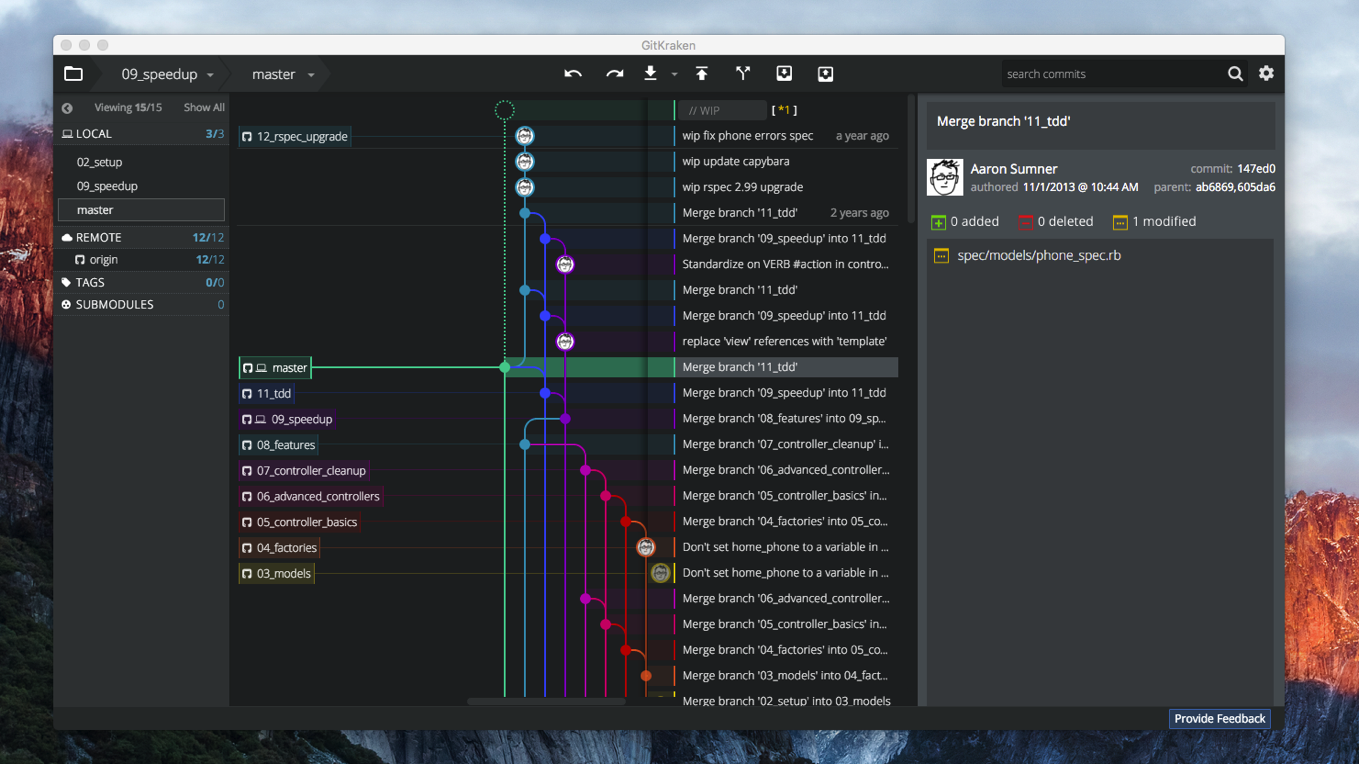Click the 11_tdd branch label

[x=266, y=394]
